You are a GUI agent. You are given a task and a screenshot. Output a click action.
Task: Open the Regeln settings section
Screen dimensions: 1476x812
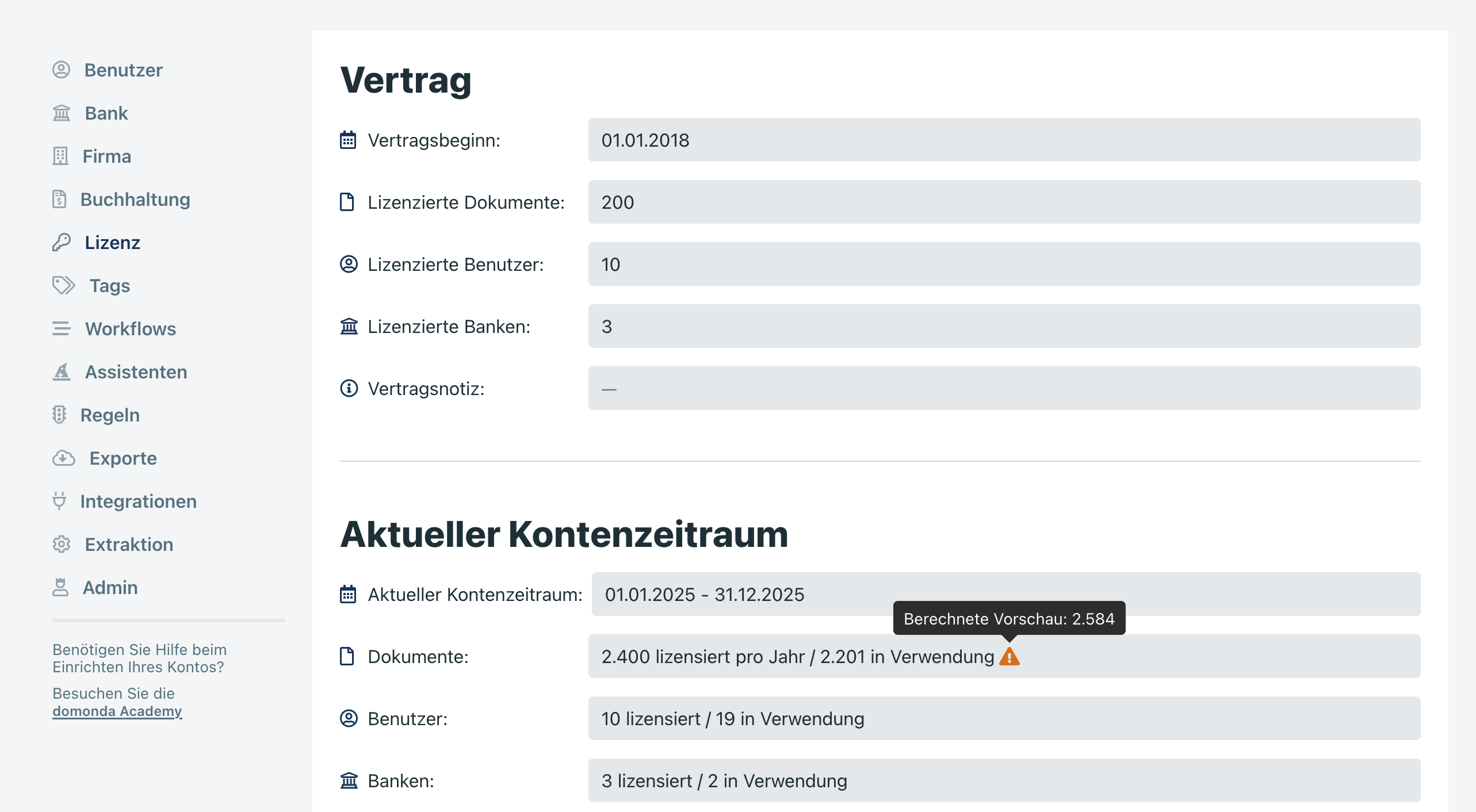coord(110,415)
